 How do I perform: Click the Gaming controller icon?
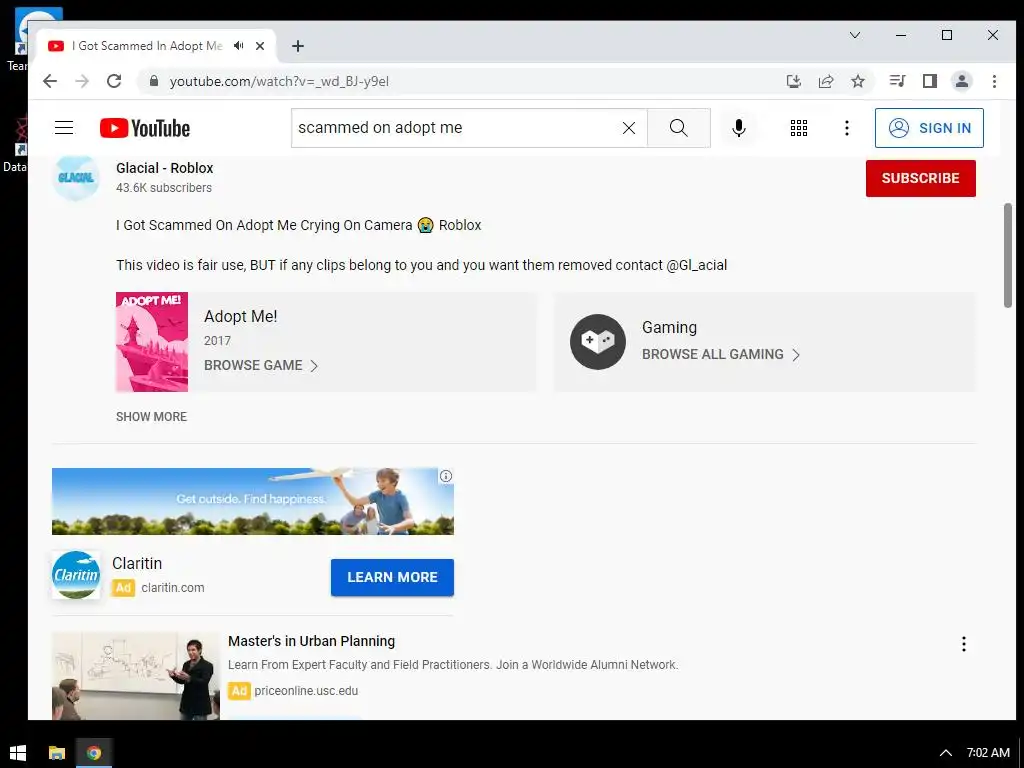click(x=598, y=342)
